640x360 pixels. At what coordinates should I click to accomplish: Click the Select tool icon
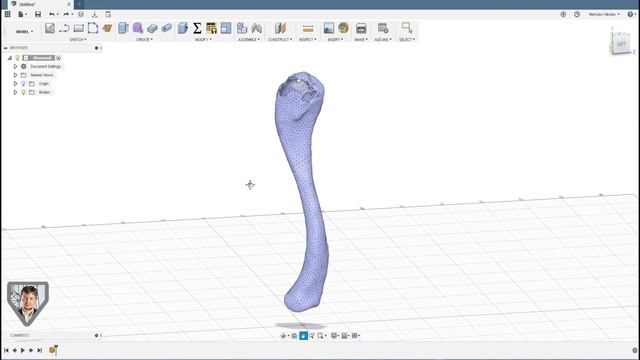[x=407, y=28]
